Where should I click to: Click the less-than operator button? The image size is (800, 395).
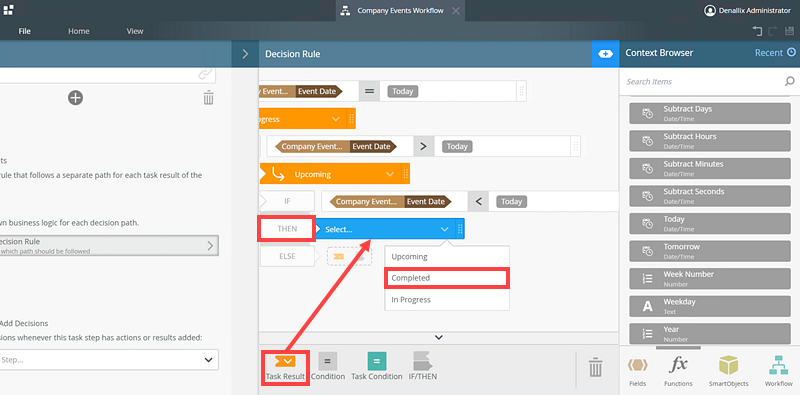(478, 202)
